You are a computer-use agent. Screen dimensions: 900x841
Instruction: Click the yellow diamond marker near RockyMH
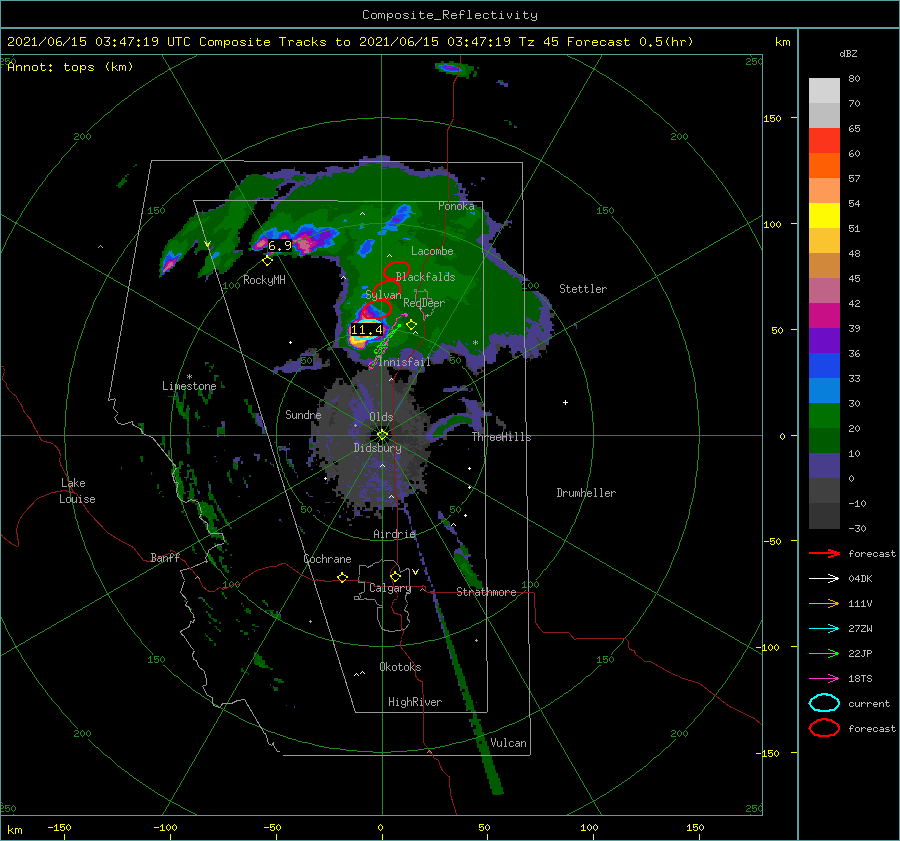point(267,261)
